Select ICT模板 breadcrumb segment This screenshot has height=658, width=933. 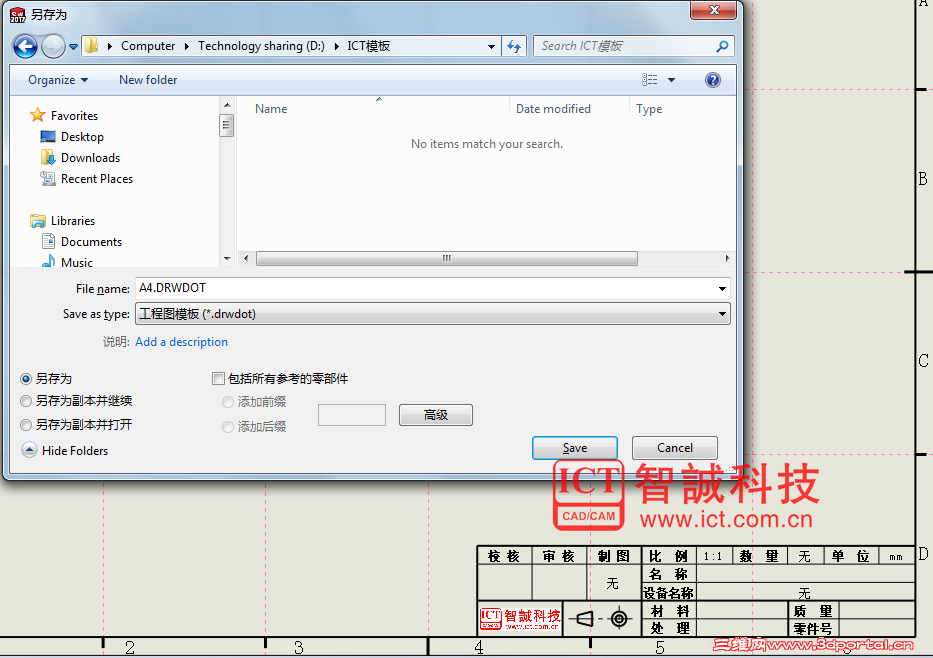(x=368, y=46)
